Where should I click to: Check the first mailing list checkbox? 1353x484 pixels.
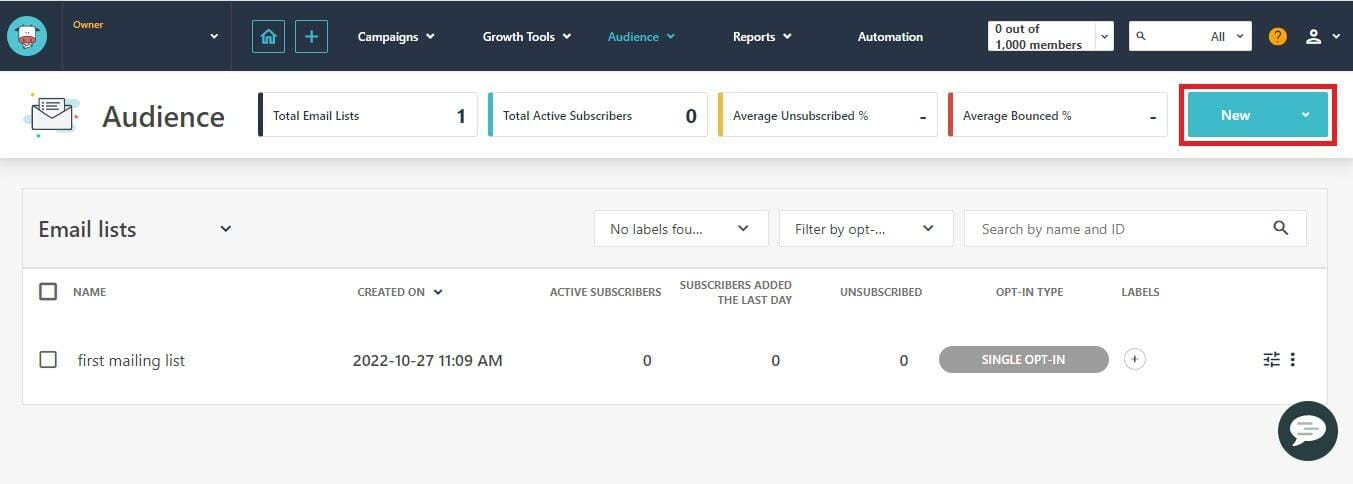coord(48,360)
